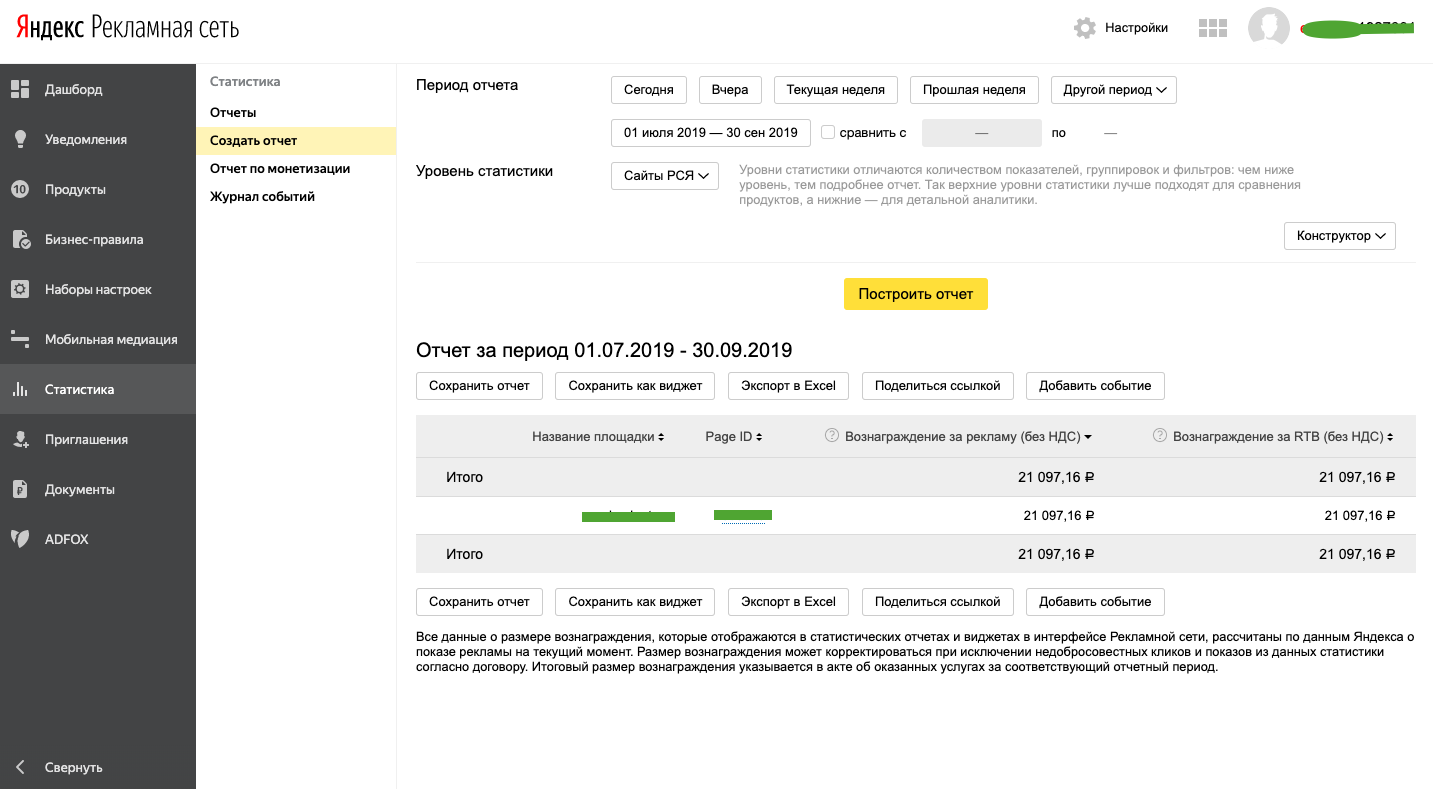Click help icon beside ad reward column

pos(831,436)
